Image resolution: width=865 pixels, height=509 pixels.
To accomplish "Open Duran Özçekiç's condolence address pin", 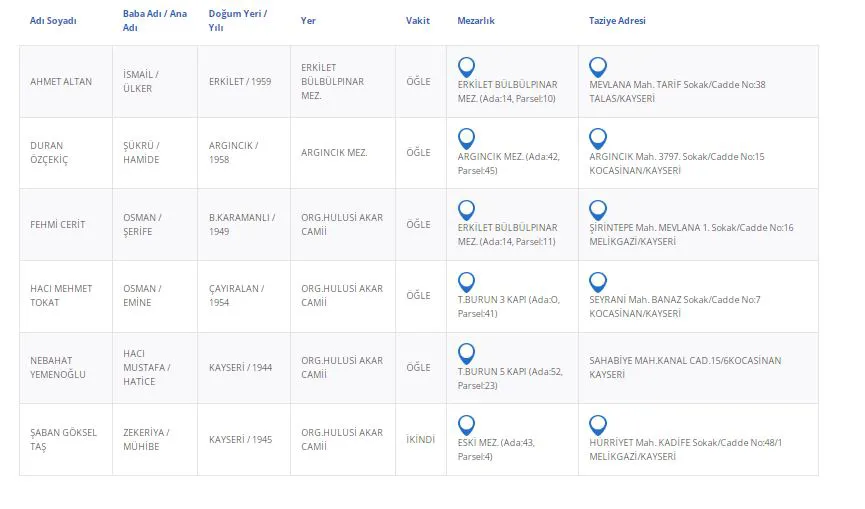I will pyautogui.click(x=598, y=138).
